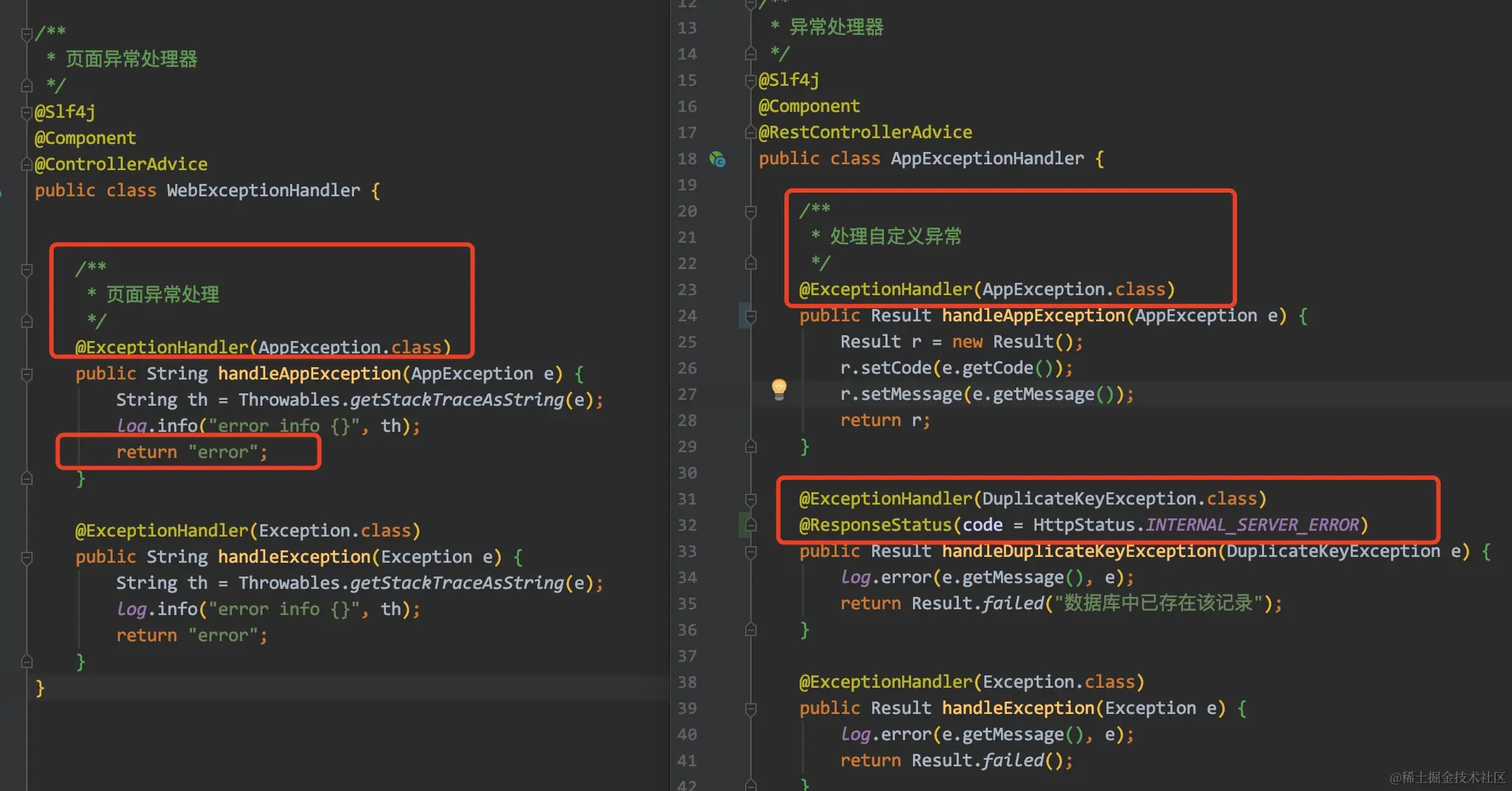Image resolution: width=1512 pixels, height=791 pixels.
Task: Click the @ControllerAdvice annotation
Action: click(121, 164)
